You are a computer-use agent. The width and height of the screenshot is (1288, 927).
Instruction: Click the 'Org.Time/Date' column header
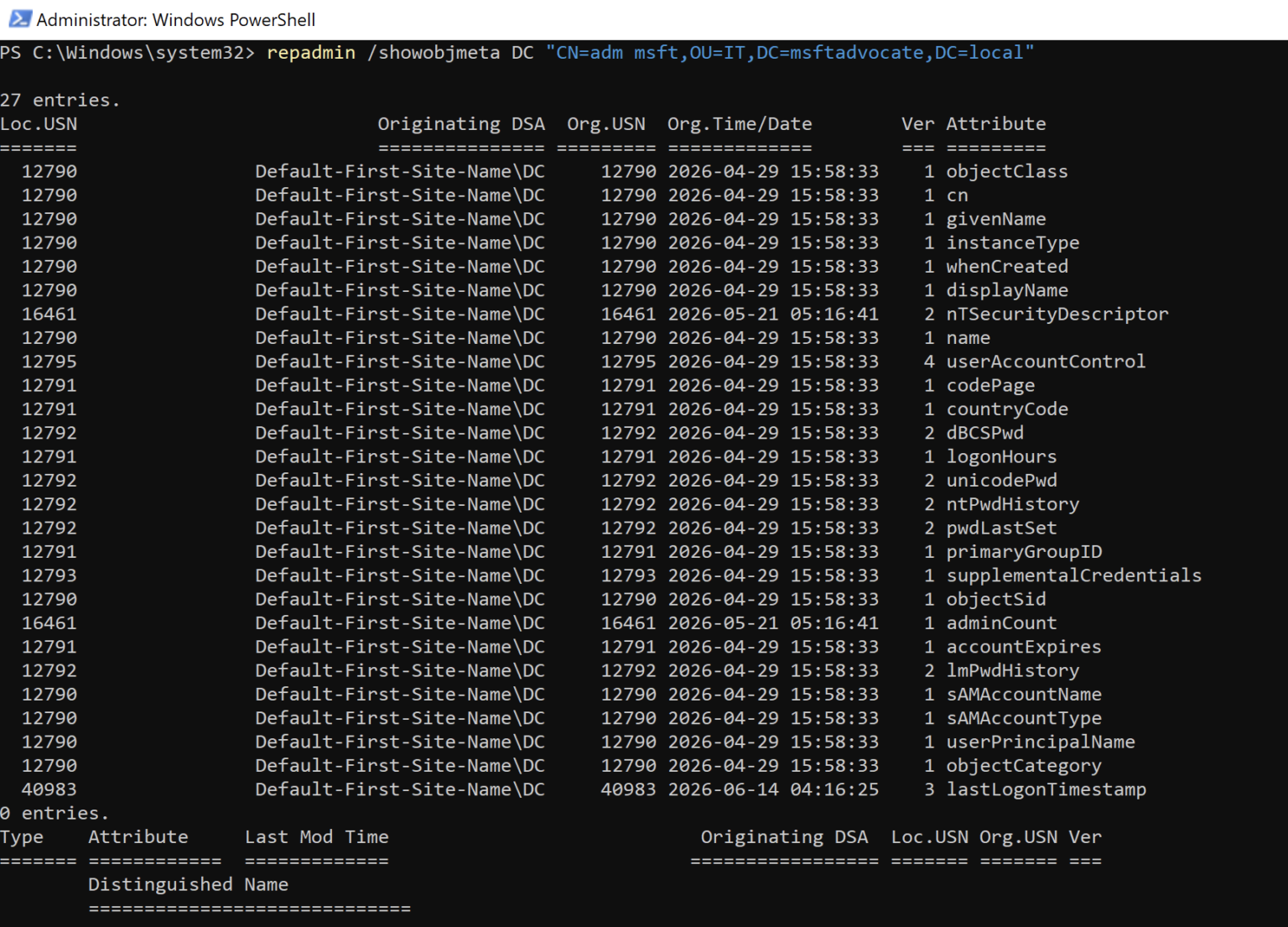click(x=740, y=124)
